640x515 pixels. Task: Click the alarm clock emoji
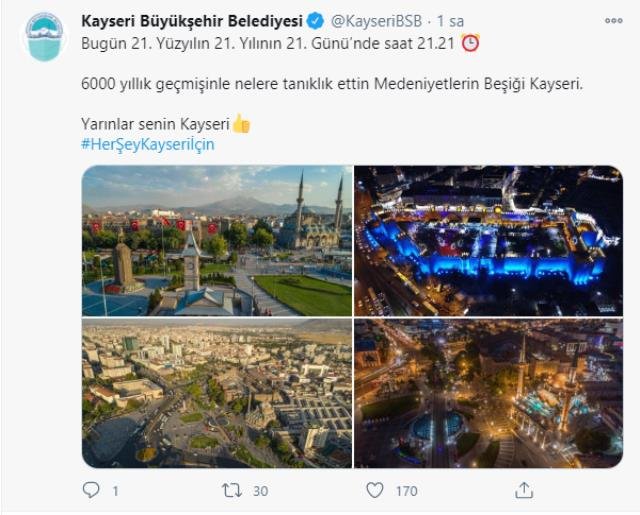click(x=470, y=43)
